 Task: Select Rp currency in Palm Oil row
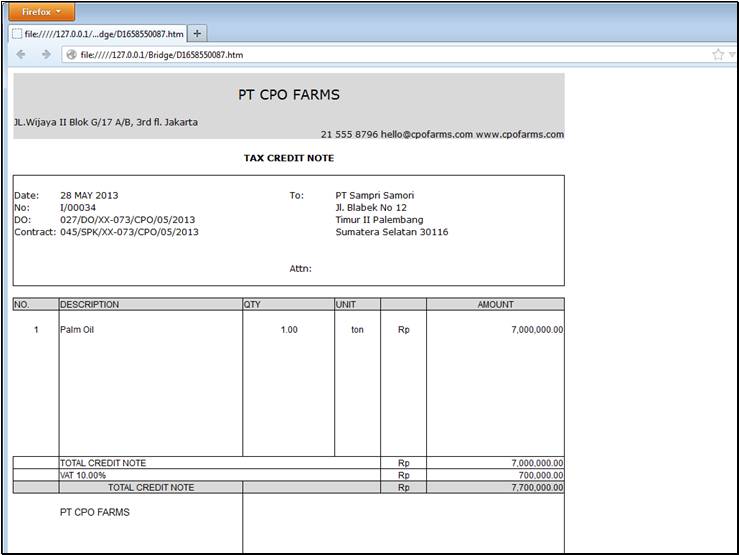tap(403, 330)
